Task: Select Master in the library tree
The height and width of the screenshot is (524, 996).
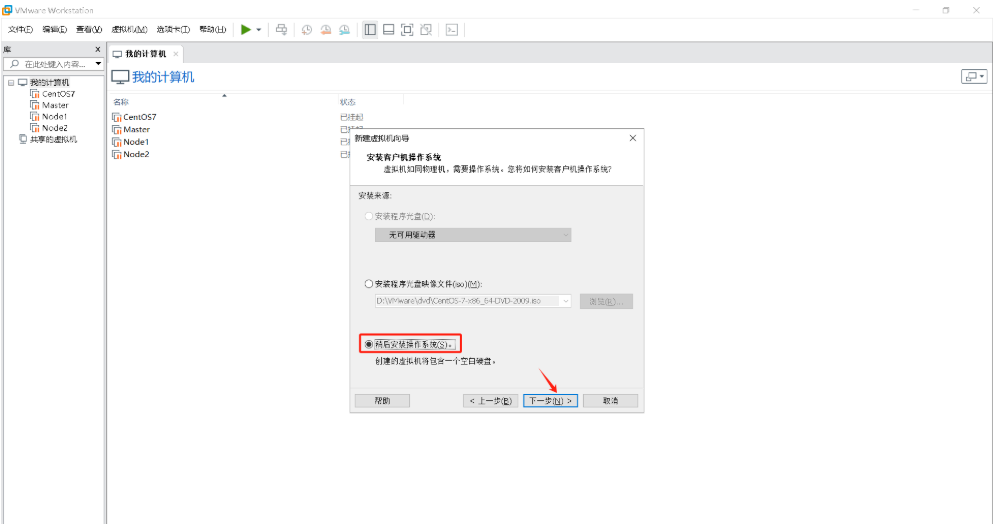Action: tap(55, 105)
